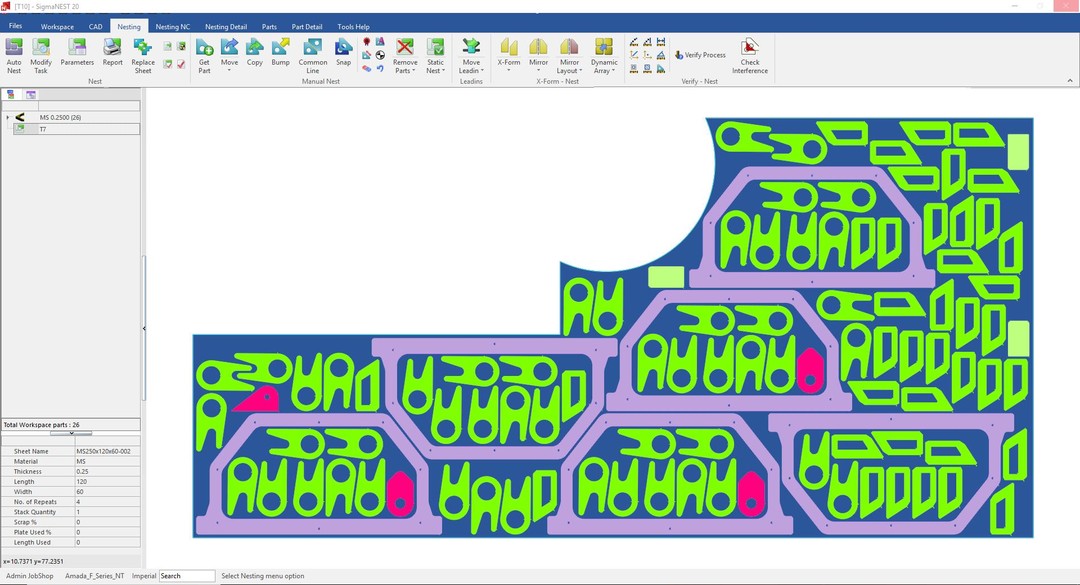This screenshot has width=1080, height=585.
Task: Click the Check Interference icon
Action: click(x=750, y=54)
